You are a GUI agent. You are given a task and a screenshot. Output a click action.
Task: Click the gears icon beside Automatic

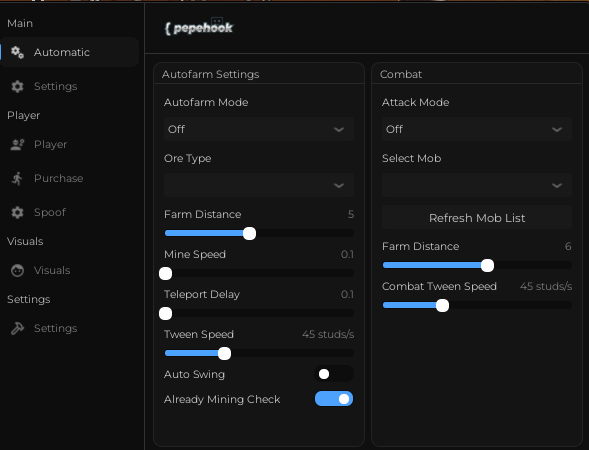click(17, 52)
